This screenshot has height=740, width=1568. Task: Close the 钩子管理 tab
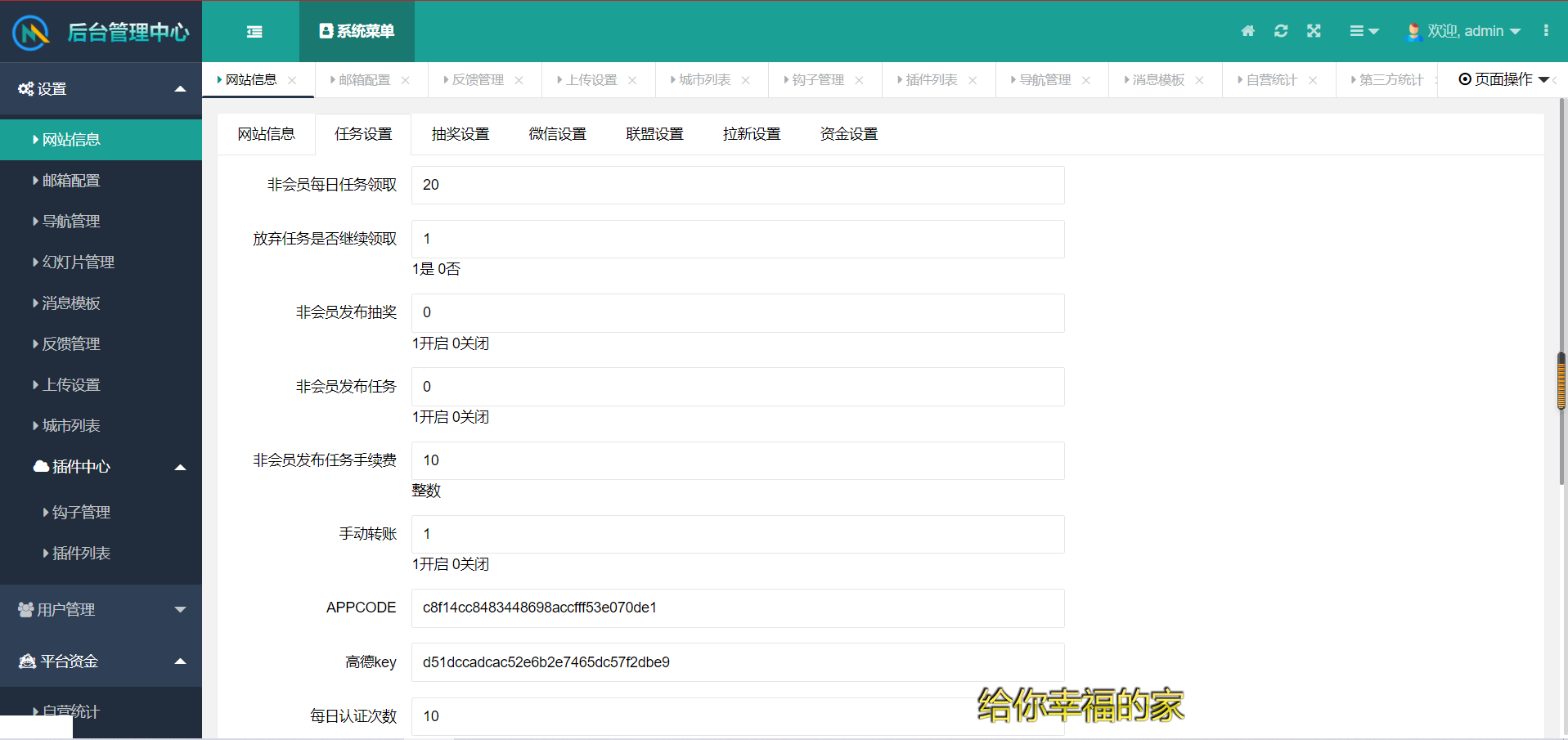click(x=859, y=80)
